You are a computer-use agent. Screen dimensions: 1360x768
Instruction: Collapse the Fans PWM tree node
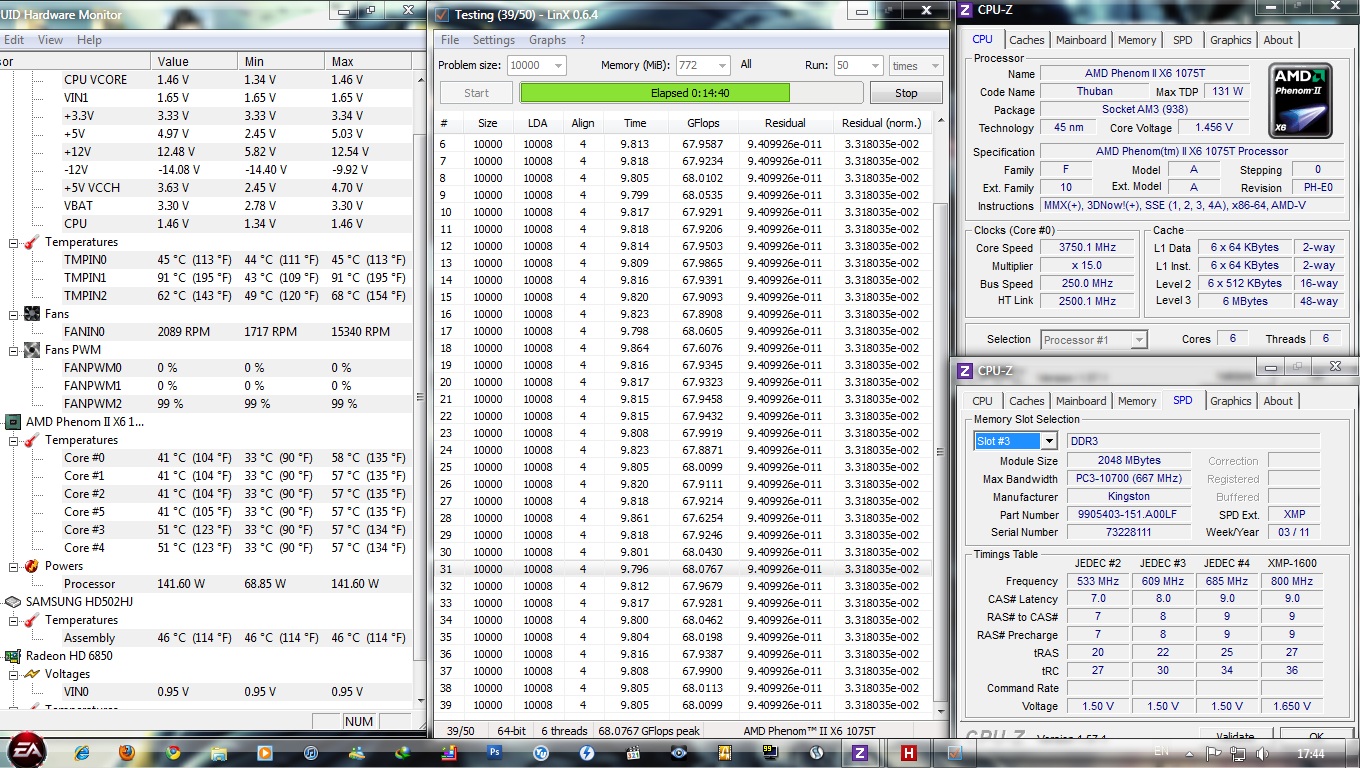click(15, 350)
